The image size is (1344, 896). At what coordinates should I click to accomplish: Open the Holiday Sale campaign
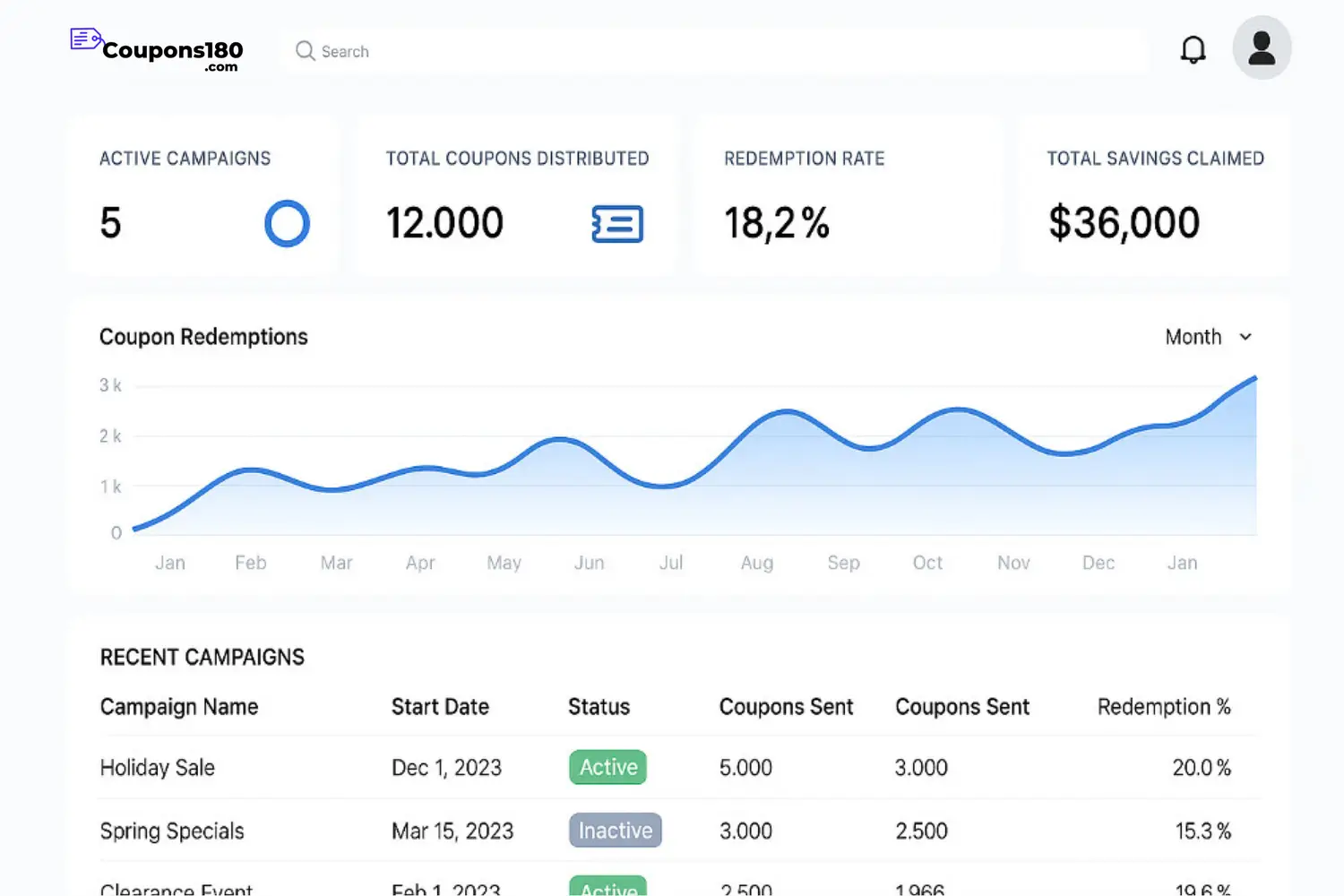coord(158,768)
